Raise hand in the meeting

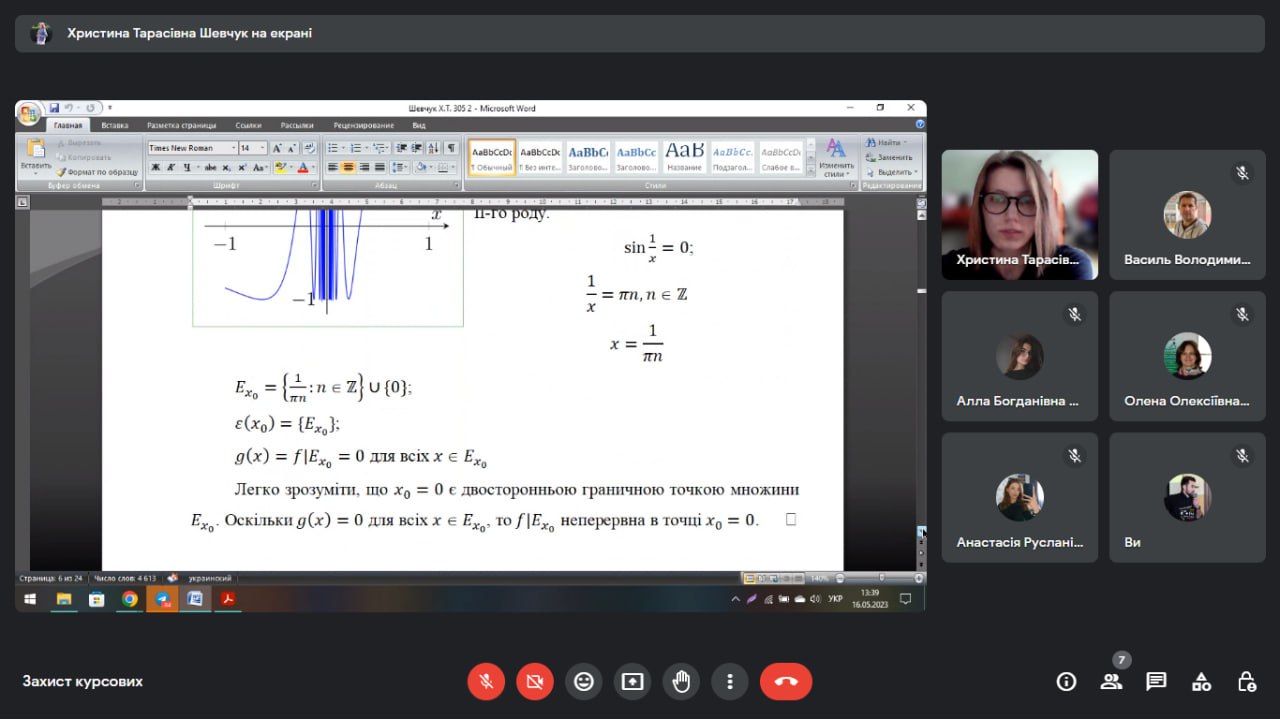681,682
